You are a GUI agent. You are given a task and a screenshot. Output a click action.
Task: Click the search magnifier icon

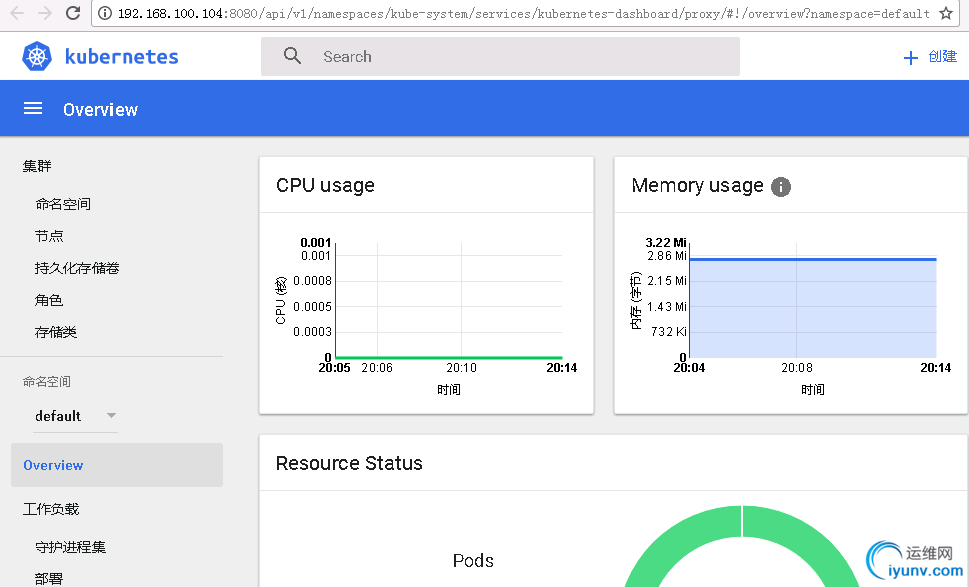[292, 57]
